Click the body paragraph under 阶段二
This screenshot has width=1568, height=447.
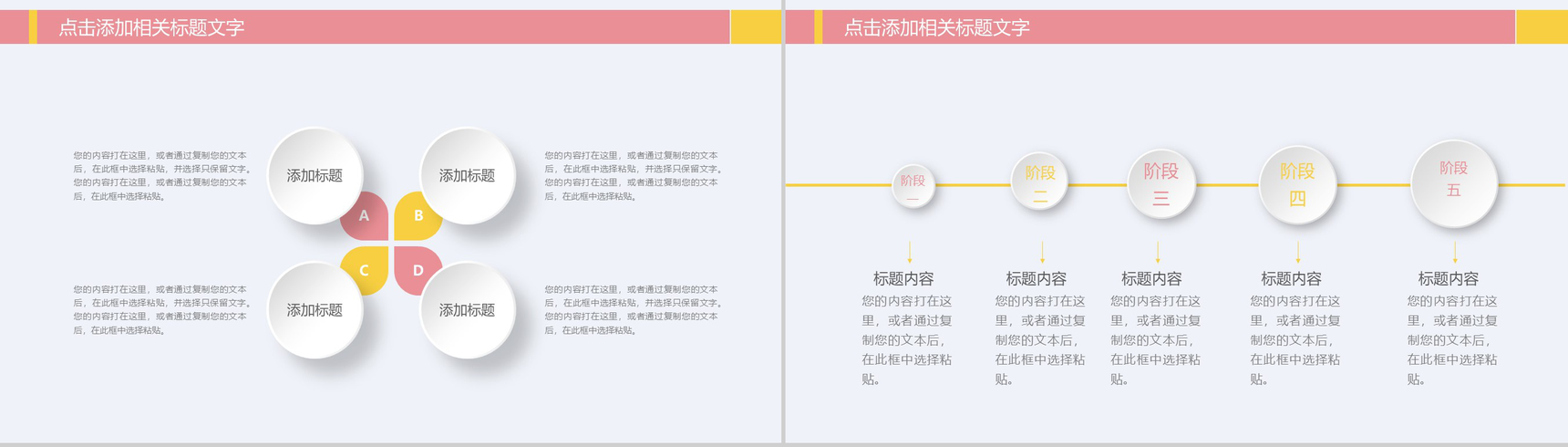pos(1040,339)
